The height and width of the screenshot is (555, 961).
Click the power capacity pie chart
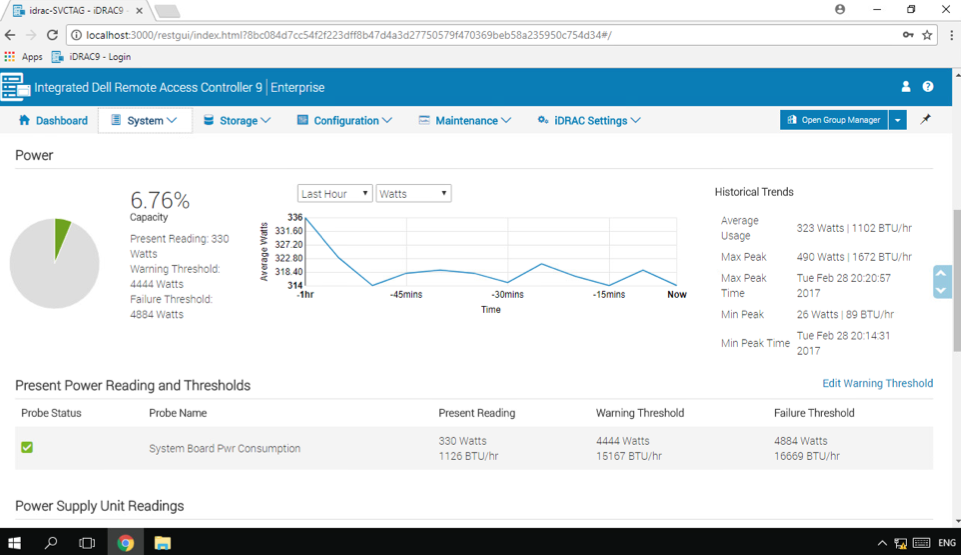(55, 263)
